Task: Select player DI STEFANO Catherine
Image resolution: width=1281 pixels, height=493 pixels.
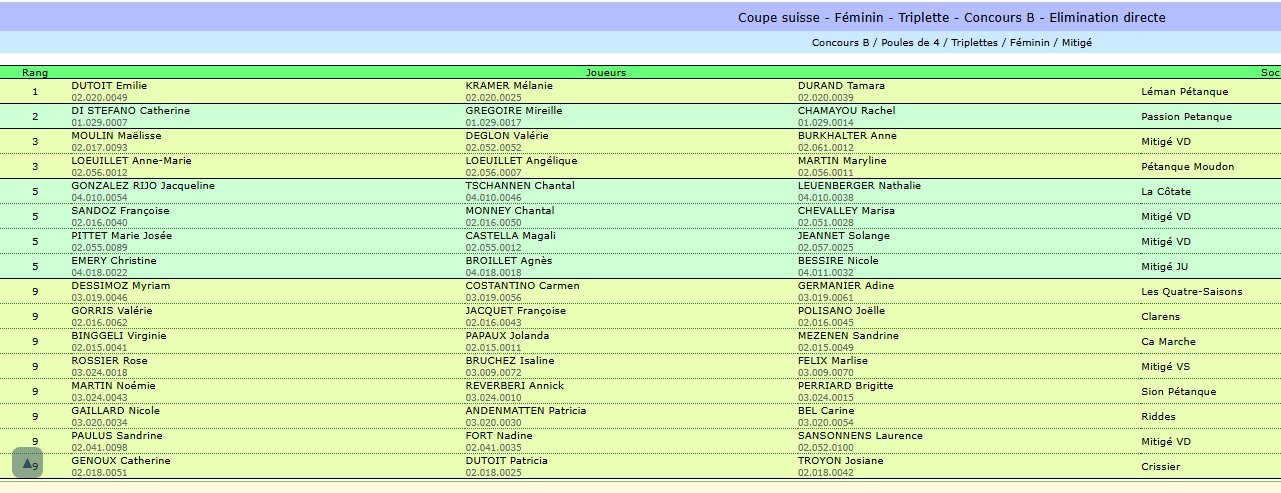Action: 130,111
